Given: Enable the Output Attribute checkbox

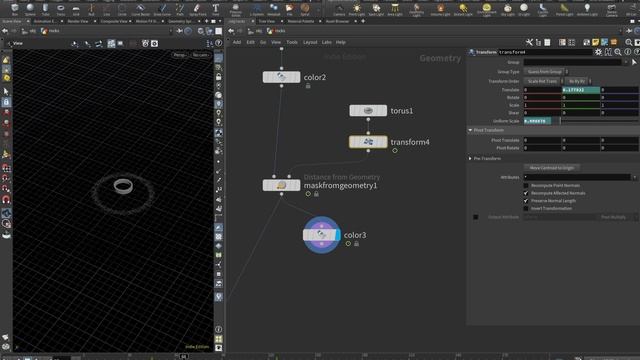Looking at the screenshot, I should 476,217.
